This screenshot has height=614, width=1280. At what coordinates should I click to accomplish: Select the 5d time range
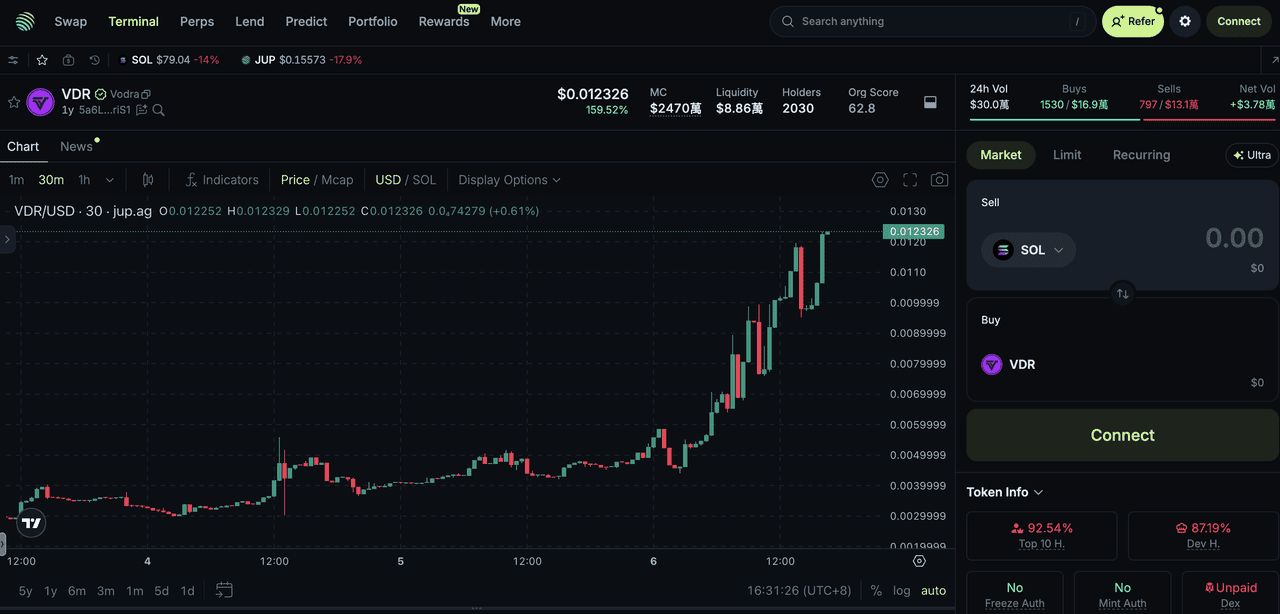pos(161,591)
